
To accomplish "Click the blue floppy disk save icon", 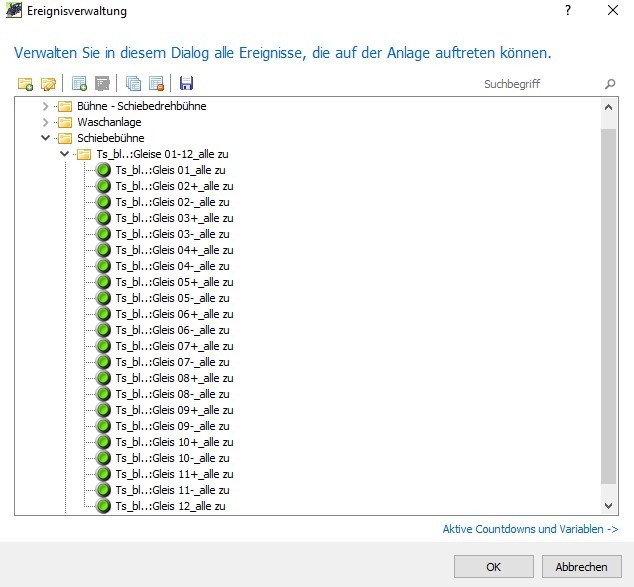I will coord(186,83).
